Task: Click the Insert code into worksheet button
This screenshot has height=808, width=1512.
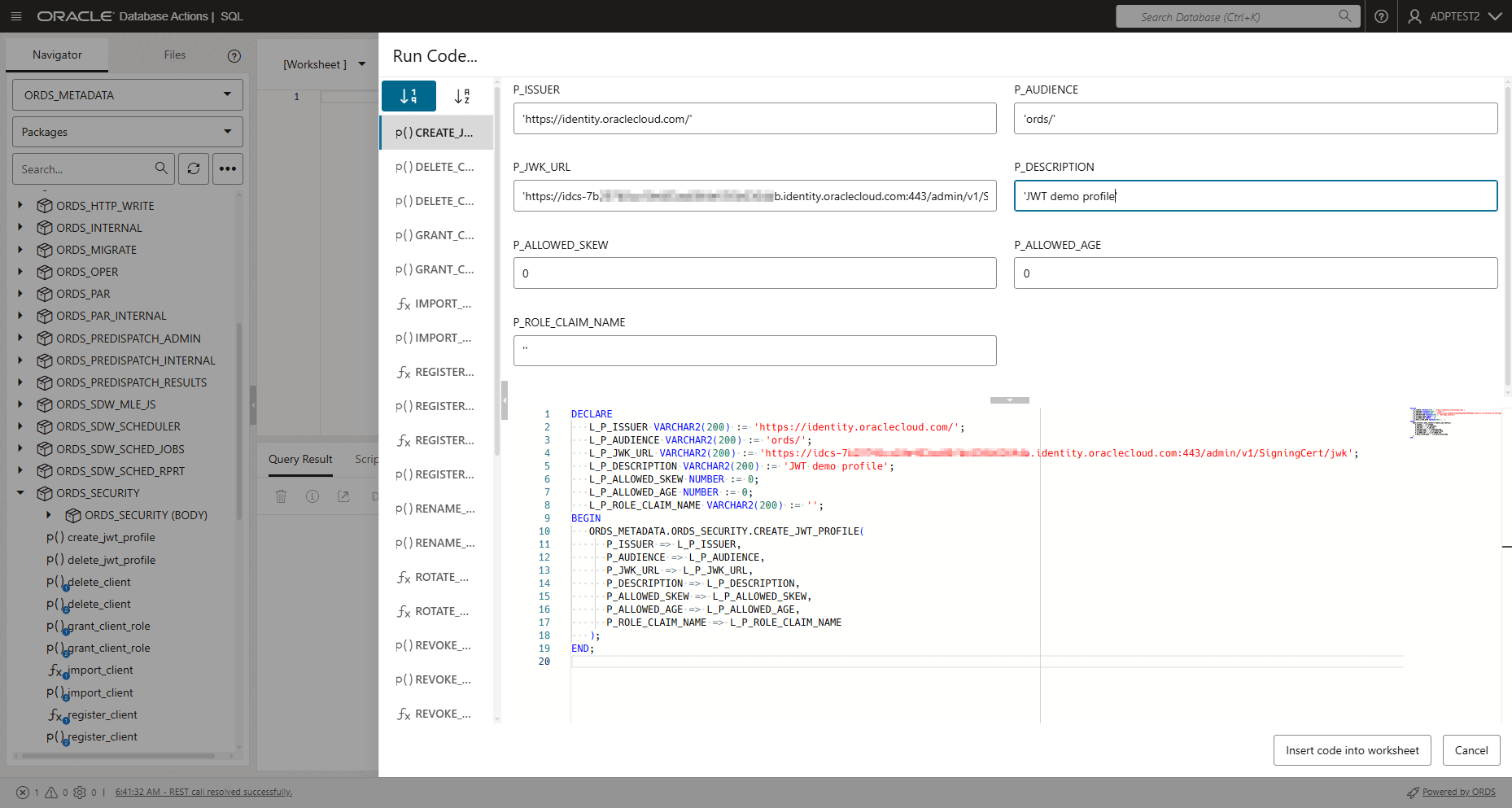Action: [x=1352, y=750]
